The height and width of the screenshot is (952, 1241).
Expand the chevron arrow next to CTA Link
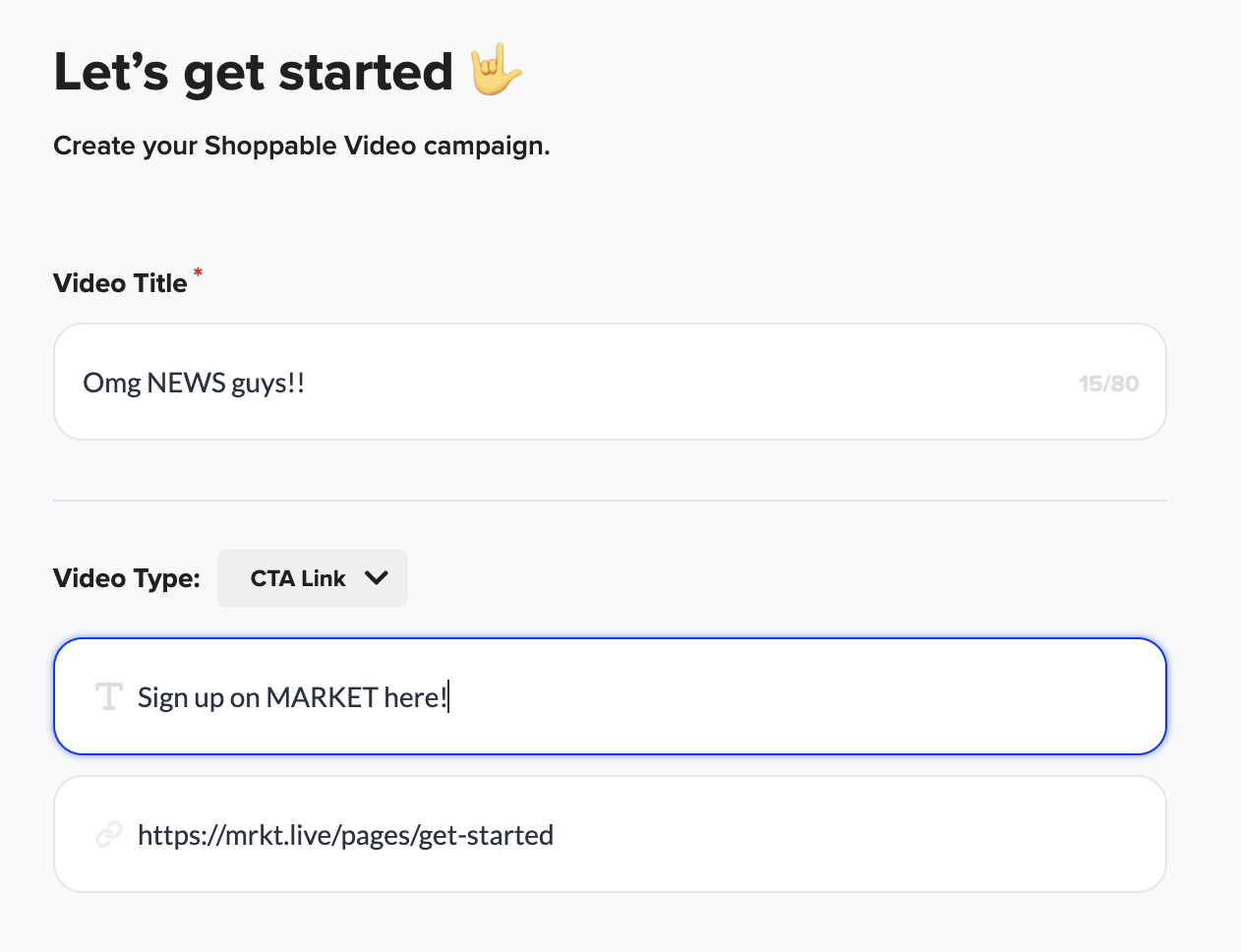point(376,578)
